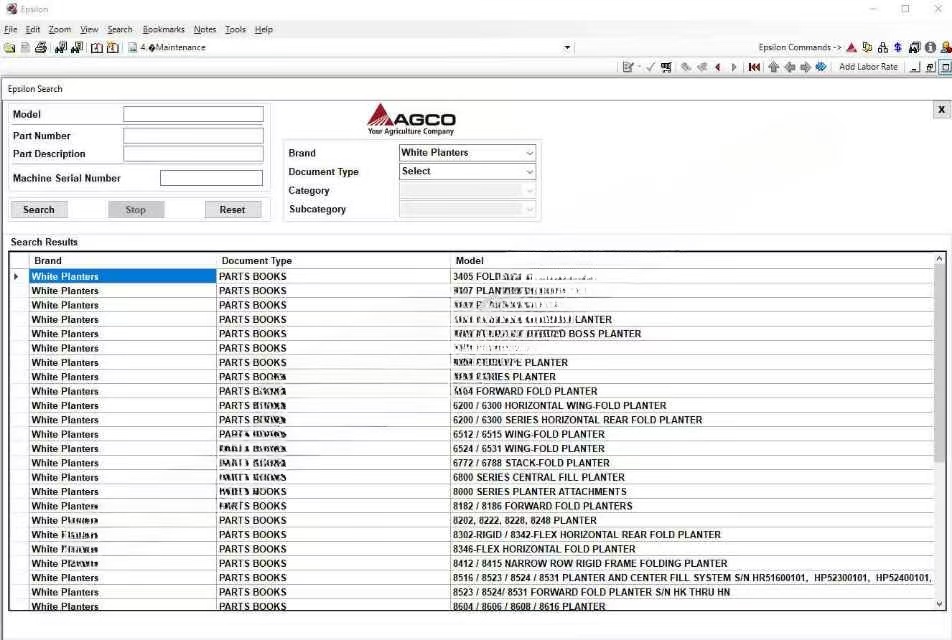The image size is (952, 640).
Task: Click the gray left arrow navigation icon
Action: (789, 67)
